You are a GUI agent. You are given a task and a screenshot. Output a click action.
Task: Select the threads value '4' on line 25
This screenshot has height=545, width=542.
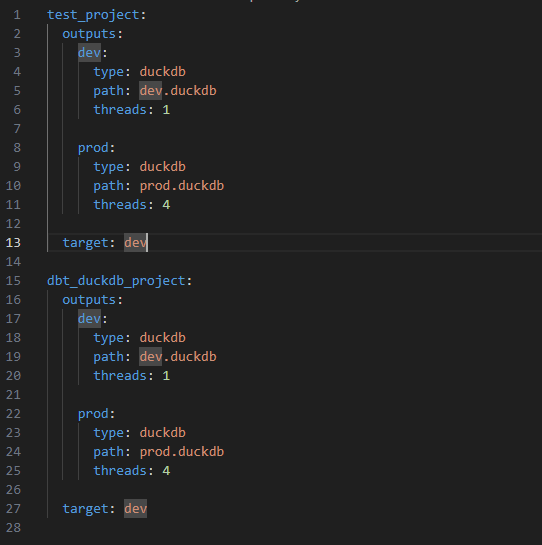[x=166, y=471]
